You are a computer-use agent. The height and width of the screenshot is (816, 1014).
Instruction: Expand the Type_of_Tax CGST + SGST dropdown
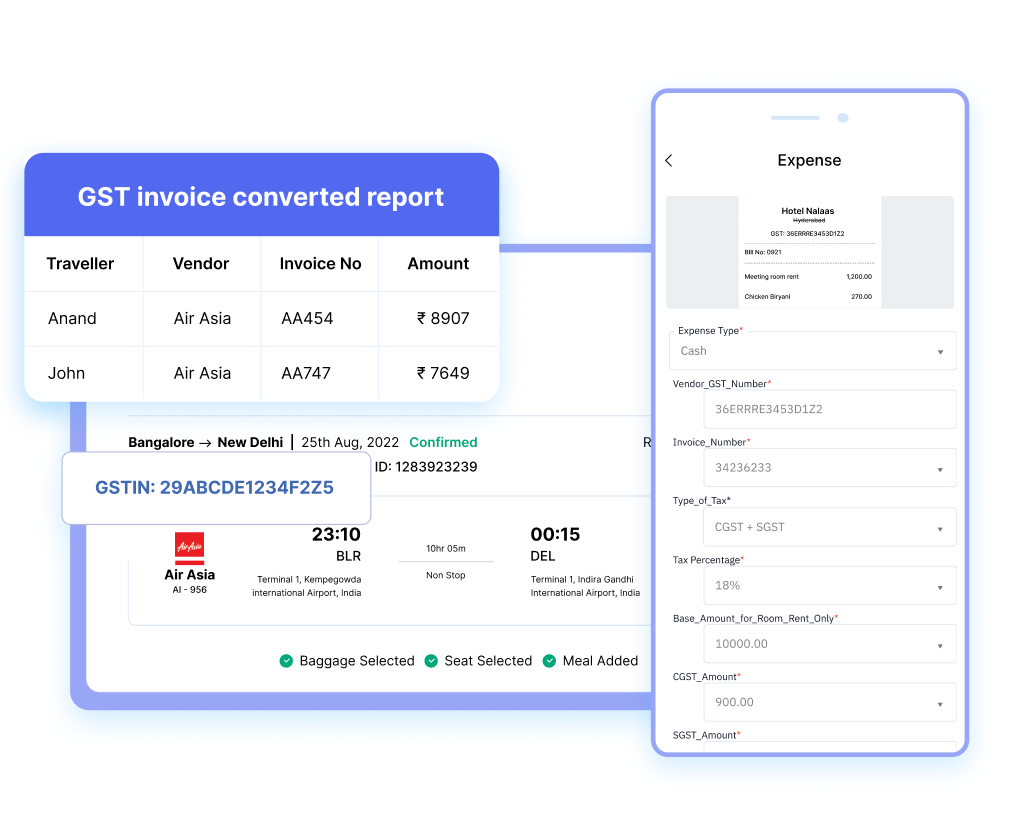[812, 527]
